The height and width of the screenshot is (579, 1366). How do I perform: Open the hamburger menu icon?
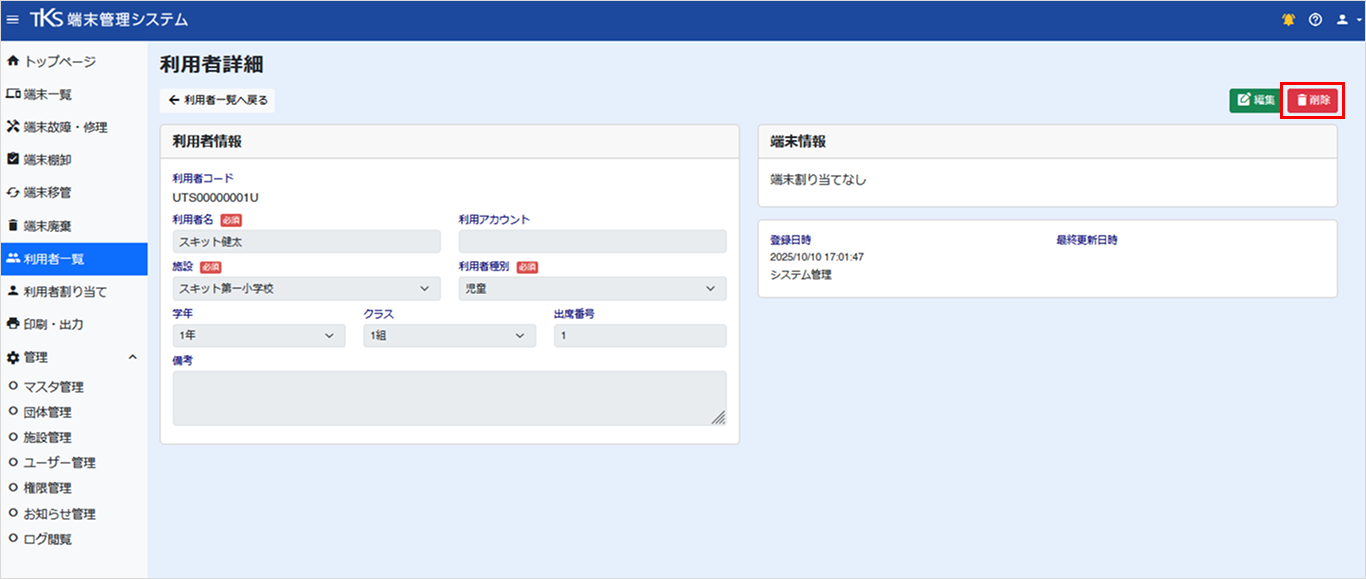tap(13, 20)
